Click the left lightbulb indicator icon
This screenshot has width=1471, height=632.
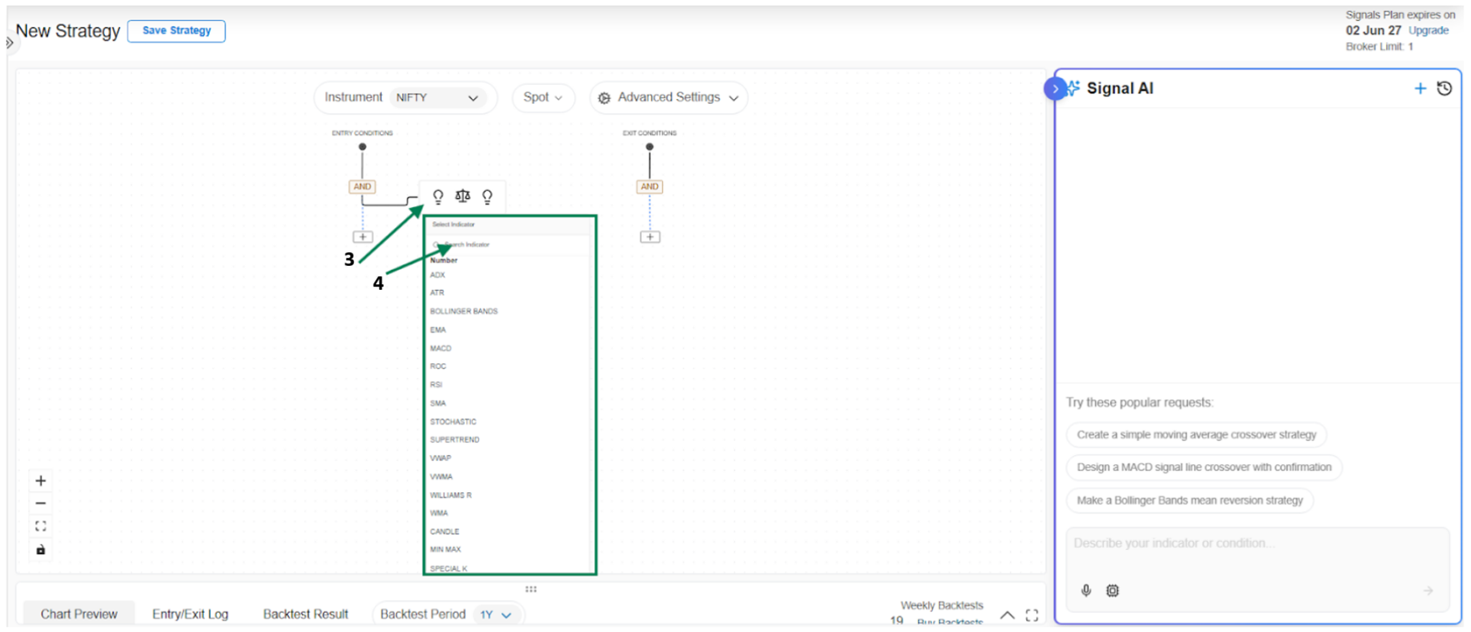click(438, 197)
